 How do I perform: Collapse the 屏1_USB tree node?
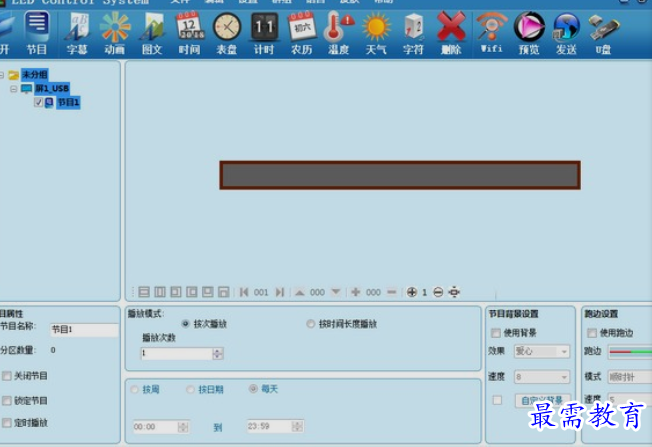tap(14, 89)
